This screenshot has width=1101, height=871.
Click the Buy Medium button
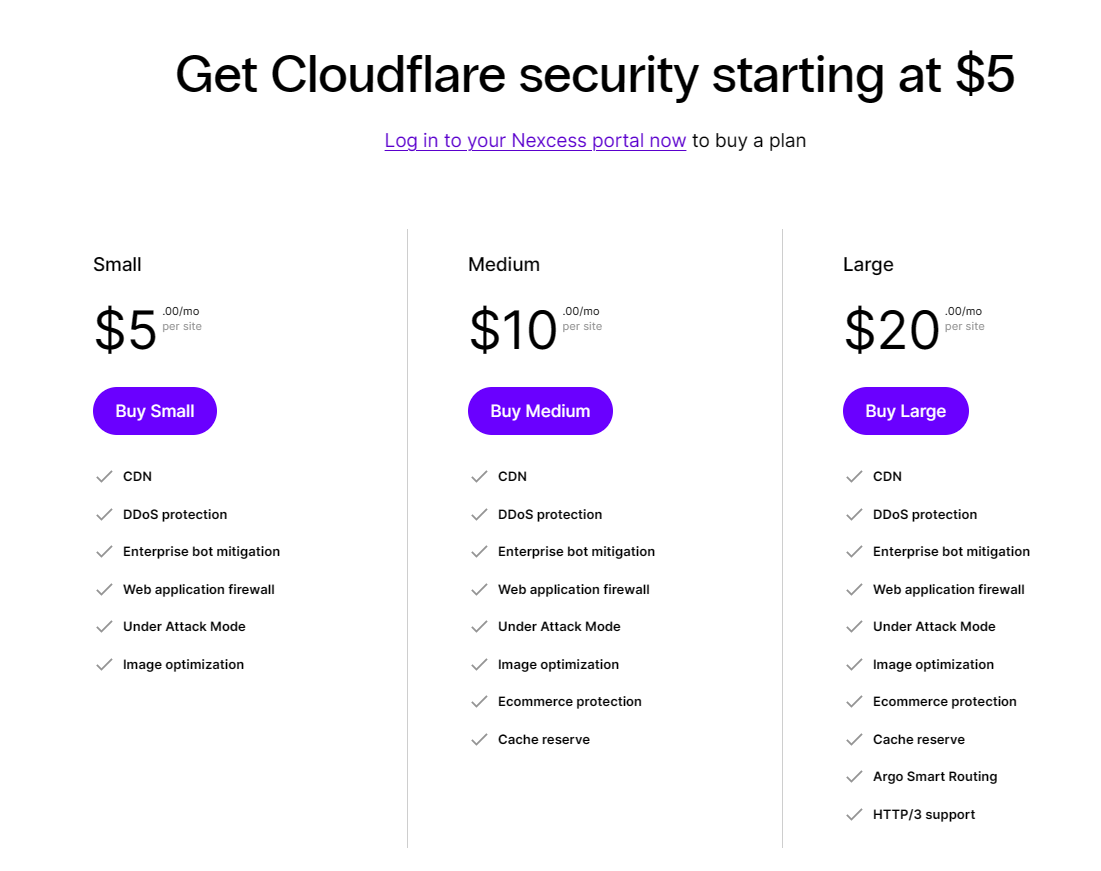click(x=540, y=411)
